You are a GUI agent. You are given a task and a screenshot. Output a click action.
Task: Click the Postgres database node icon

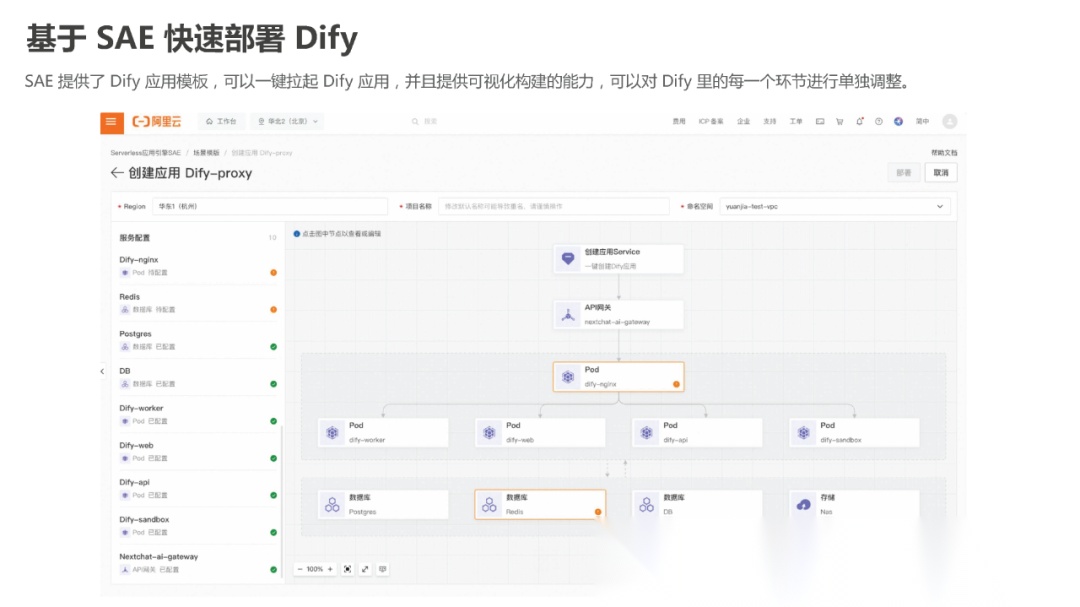point(332,504)
